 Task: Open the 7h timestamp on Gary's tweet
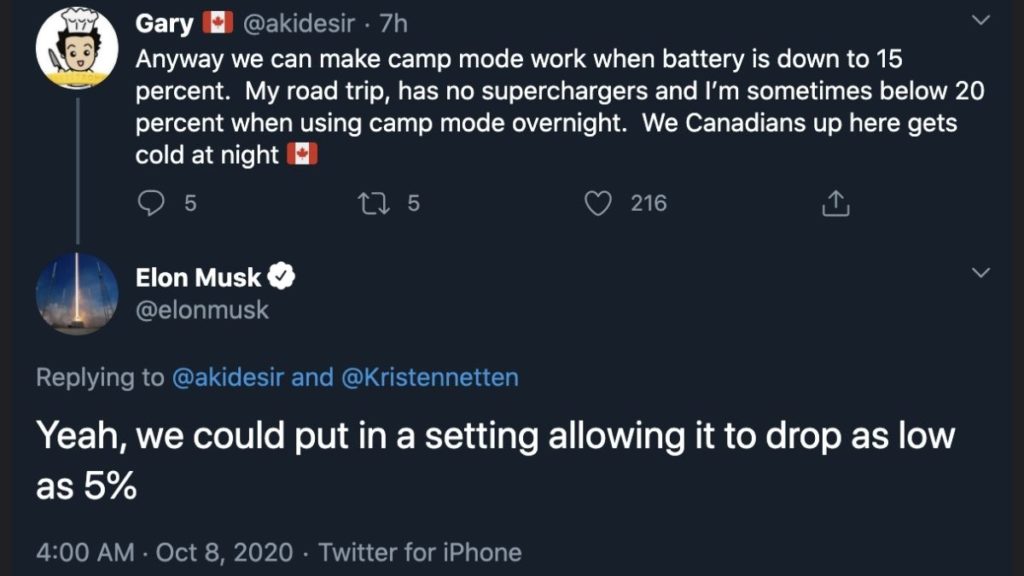[x=392, y=21]
